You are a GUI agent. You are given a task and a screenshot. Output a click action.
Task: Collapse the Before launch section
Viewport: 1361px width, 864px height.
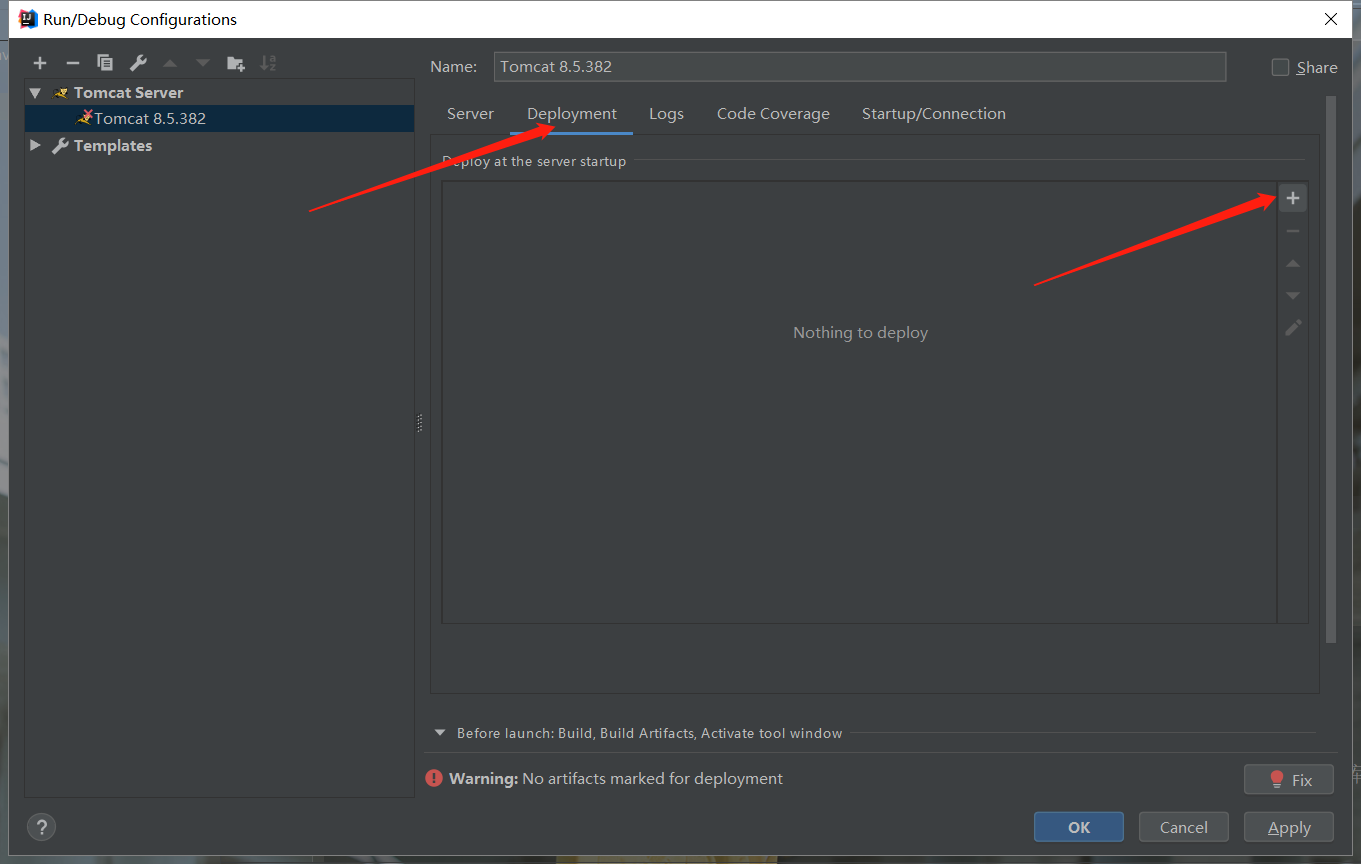point(440,733)
